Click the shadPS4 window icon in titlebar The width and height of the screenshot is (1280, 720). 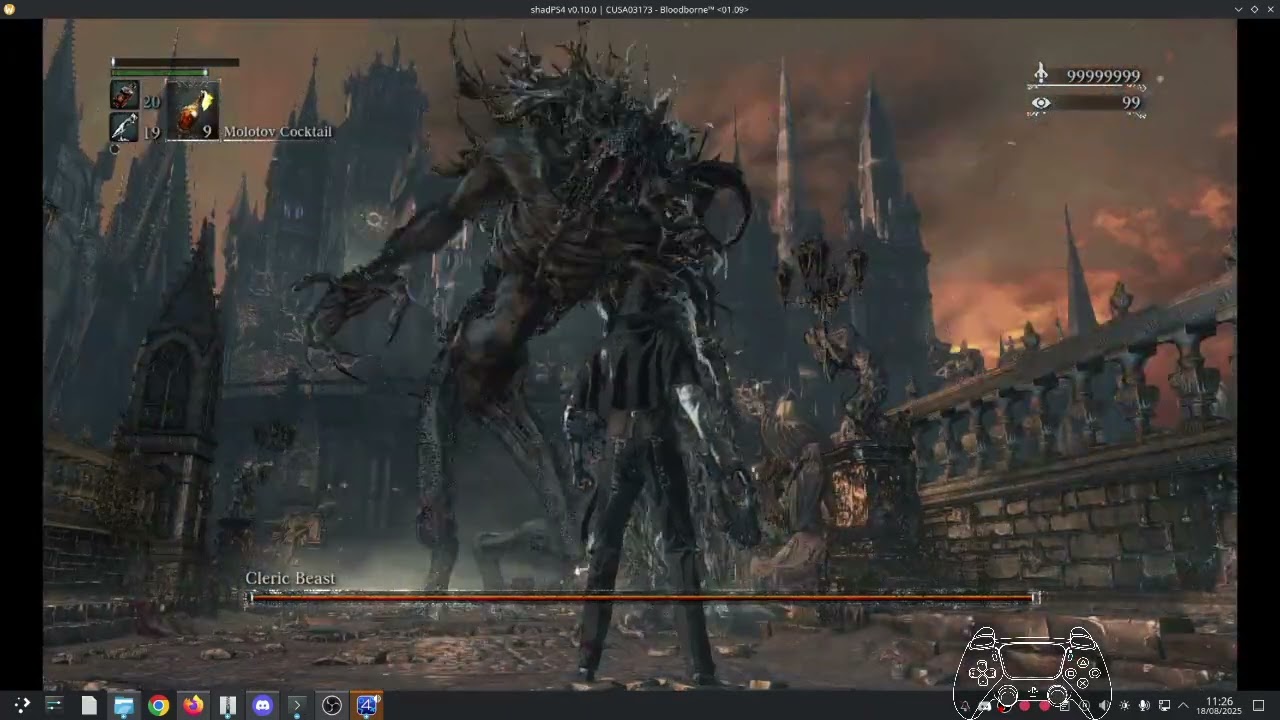[x=10, y=9]
